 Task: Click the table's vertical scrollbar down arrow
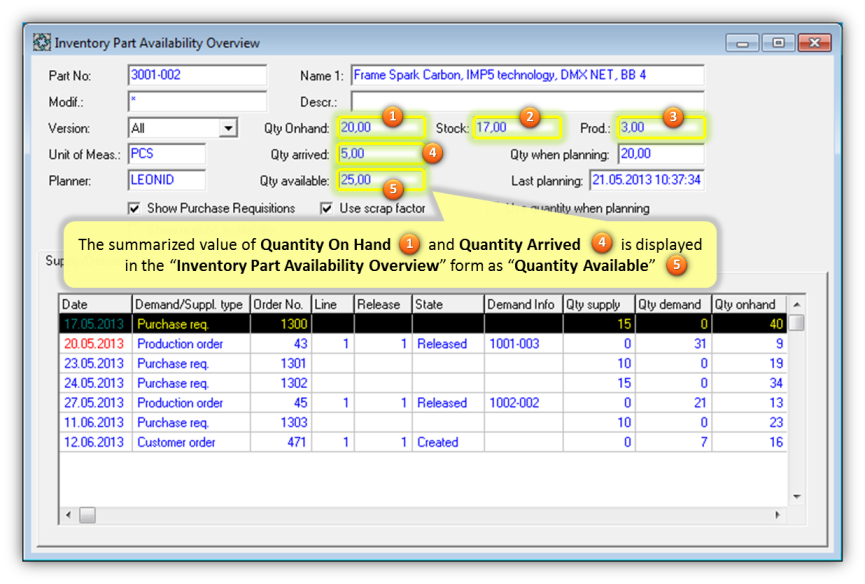(797, 497)
